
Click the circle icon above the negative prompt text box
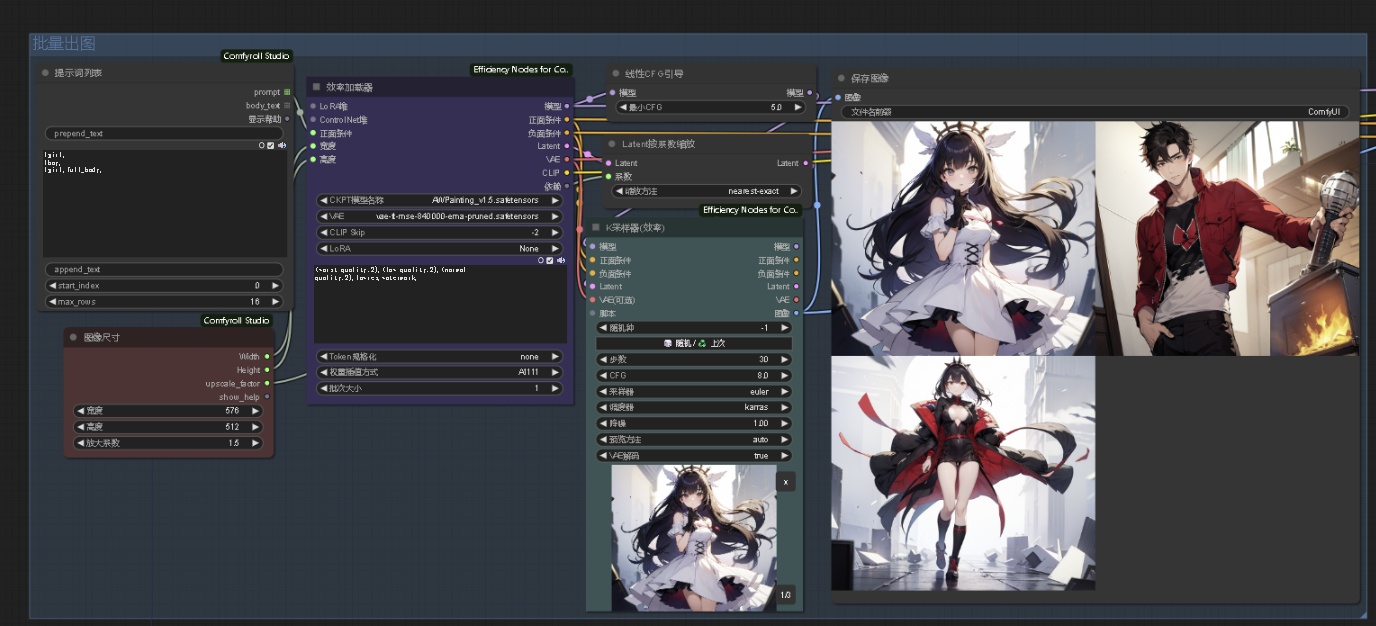pyautogui.click(x=540, y=260)
